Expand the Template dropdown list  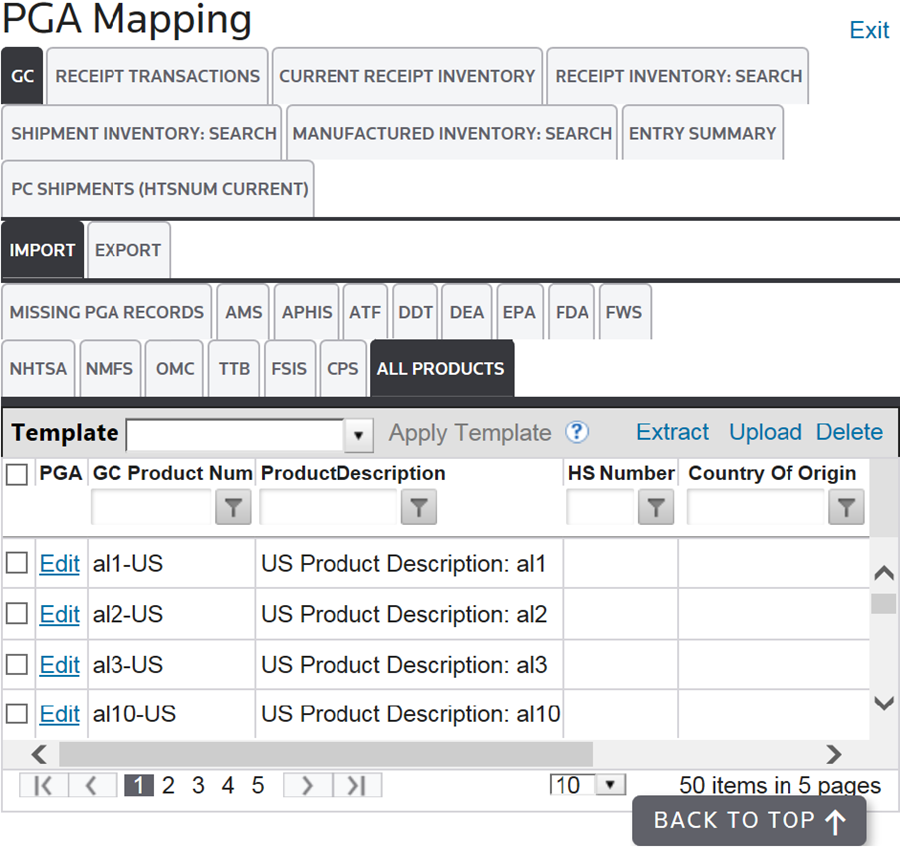pos(359,436)
